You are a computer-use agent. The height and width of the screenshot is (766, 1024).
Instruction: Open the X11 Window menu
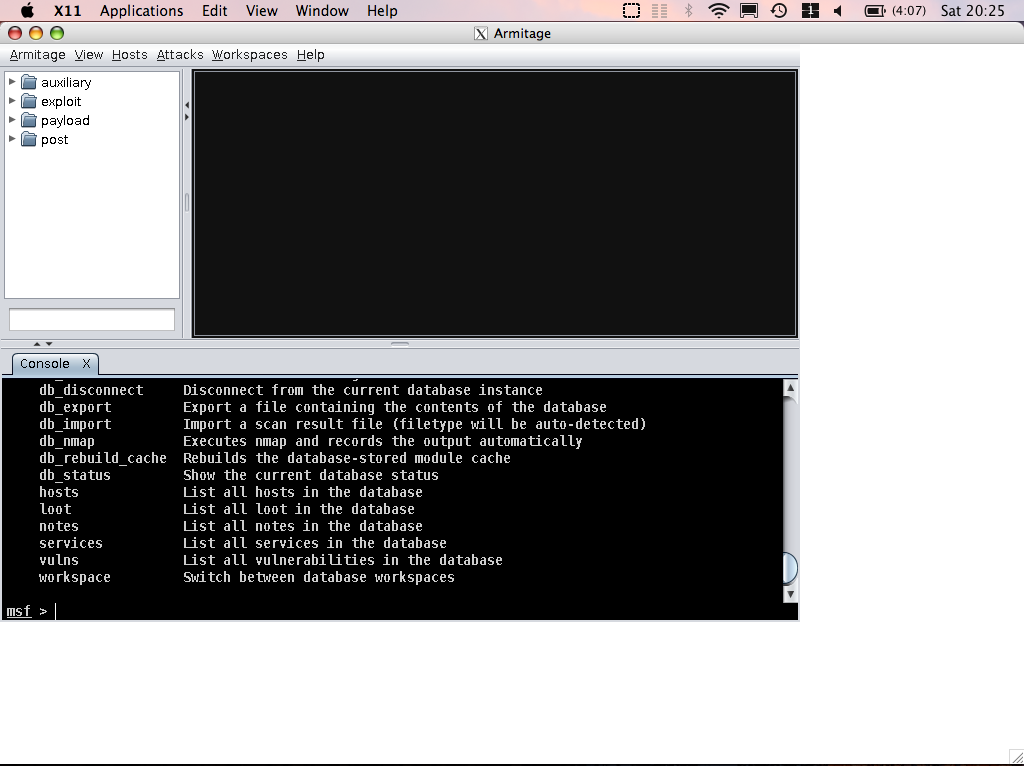[x=322, y=11]
